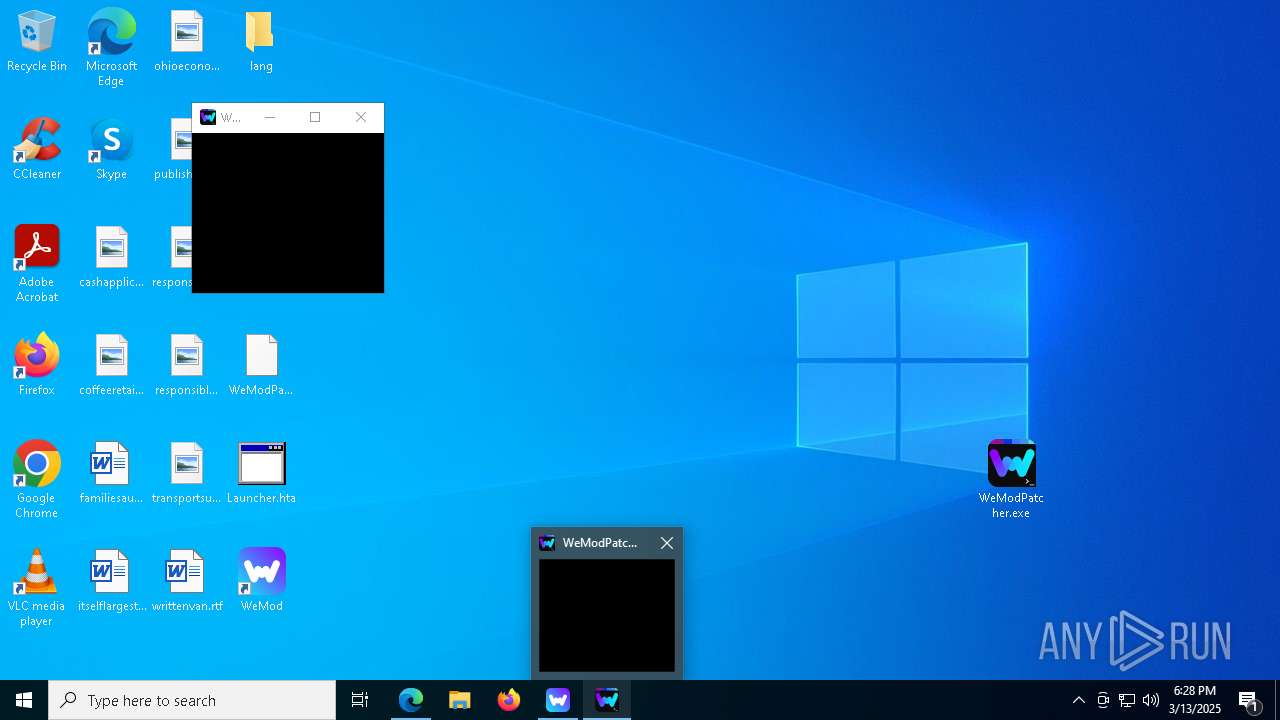Select the cashapplic... image file
This screenshot has width=1280, height=720.
[x=111, y=257]
